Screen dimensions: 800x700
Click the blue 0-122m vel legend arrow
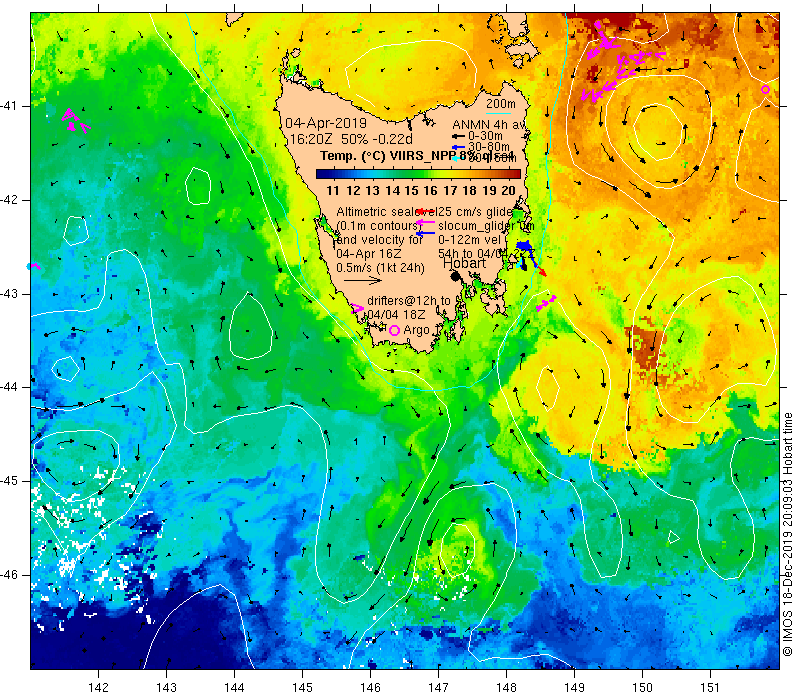click(x=426, y=234)
